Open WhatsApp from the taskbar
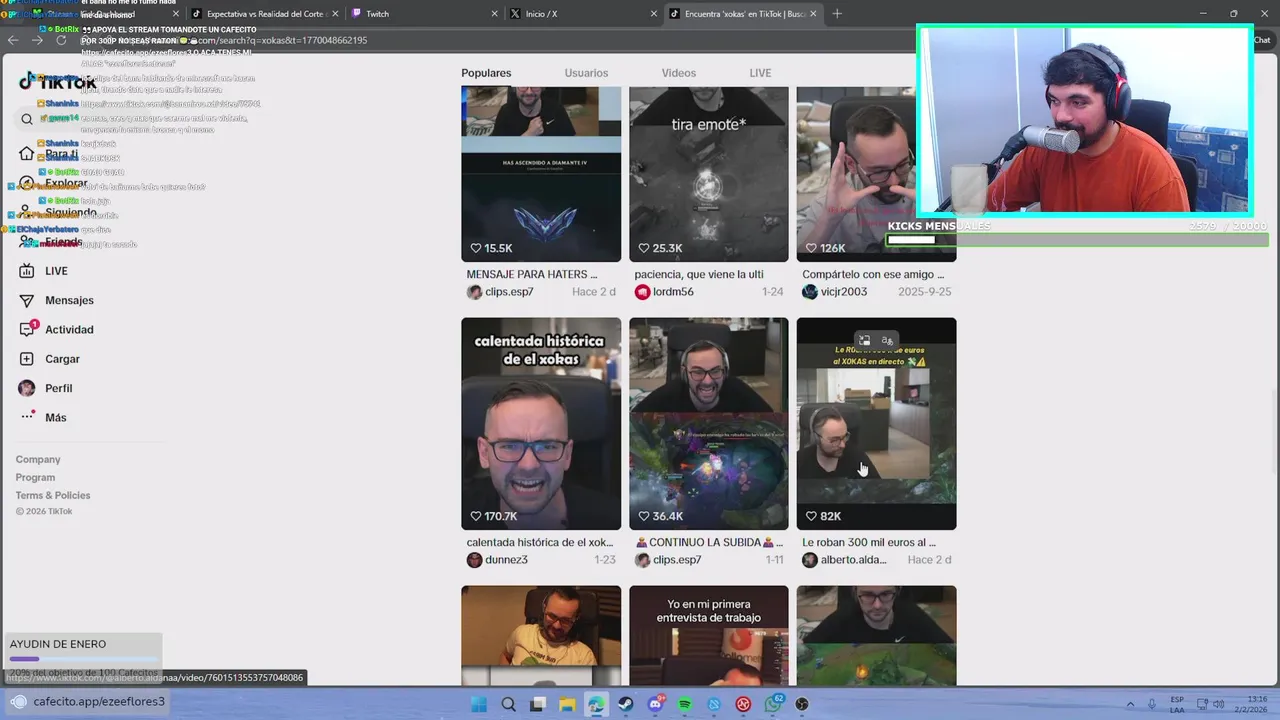 pos(773,704)
